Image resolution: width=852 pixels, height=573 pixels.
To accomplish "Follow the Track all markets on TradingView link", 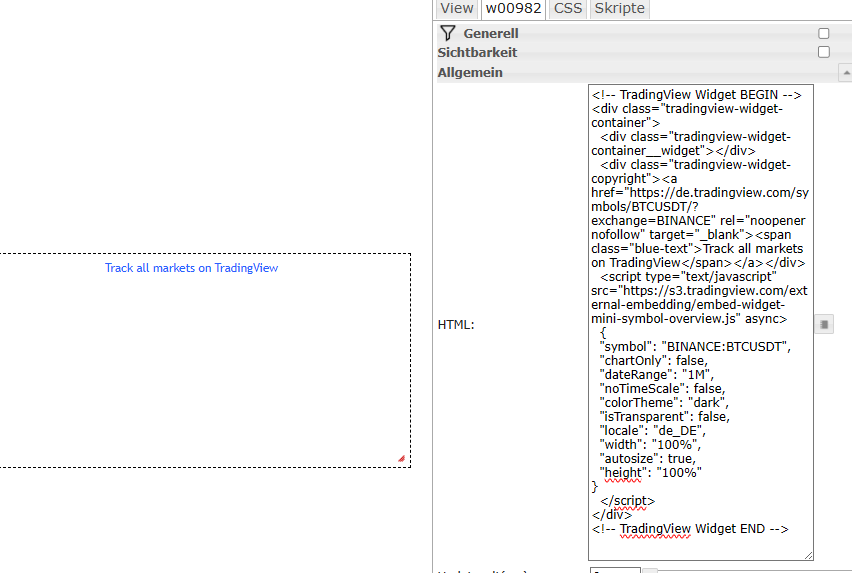I will (191, 268).
